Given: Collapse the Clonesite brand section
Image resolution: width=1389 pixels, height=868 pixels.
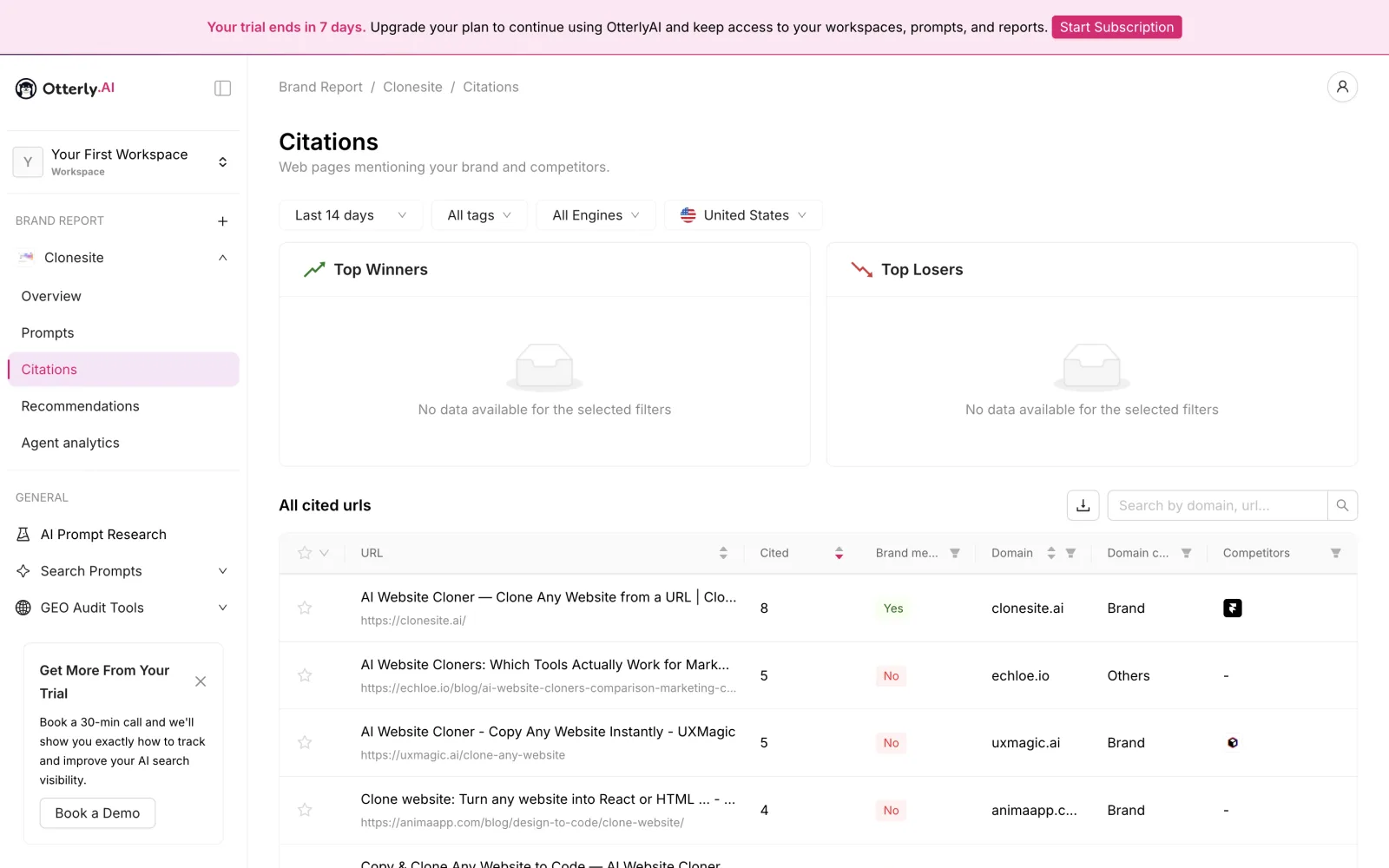Looking at the screenshot, I should pos(222,258).
